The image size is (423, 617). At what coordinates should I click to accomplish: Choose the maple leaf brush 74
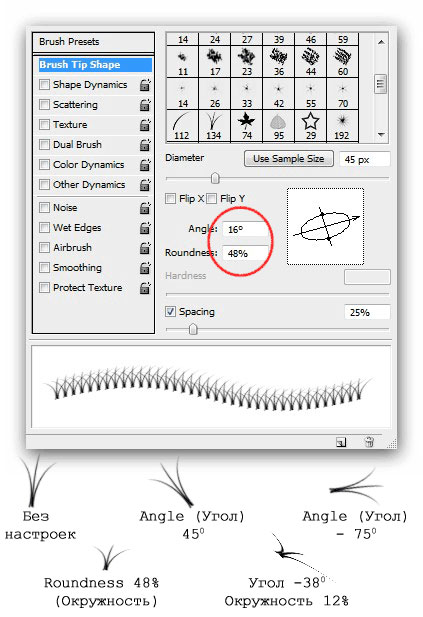click(x=247, y=126)
